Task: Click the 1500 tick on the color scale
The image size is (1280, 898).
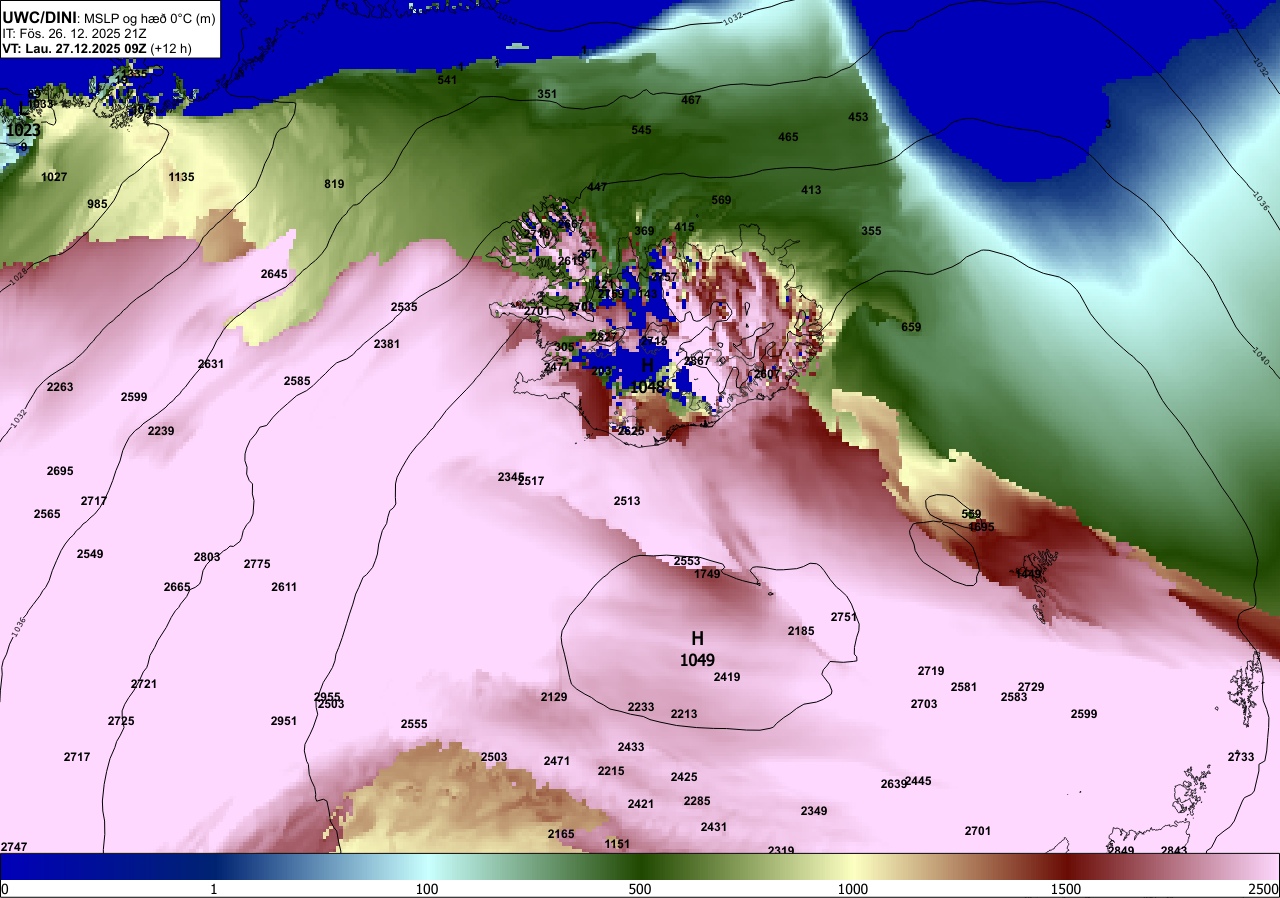Action: (x=1066, y=889)
